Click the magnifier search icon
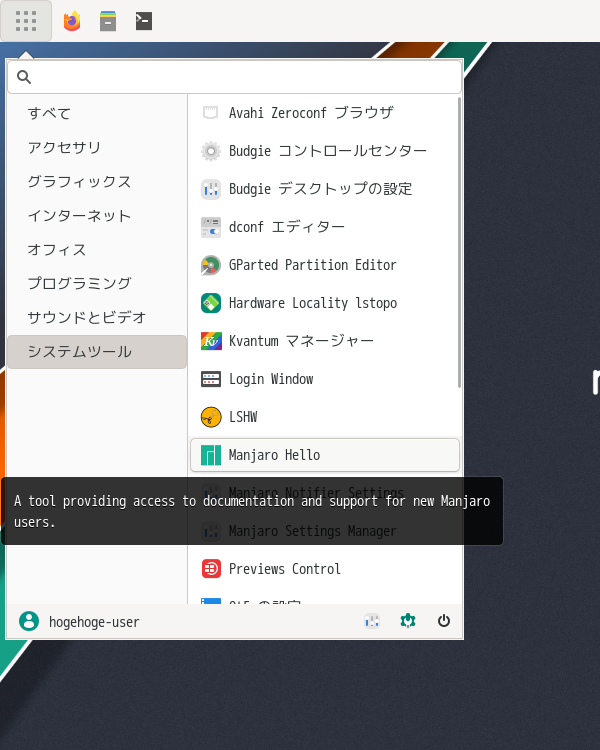This screenshot has width=600, height=750. click(24, 77)
